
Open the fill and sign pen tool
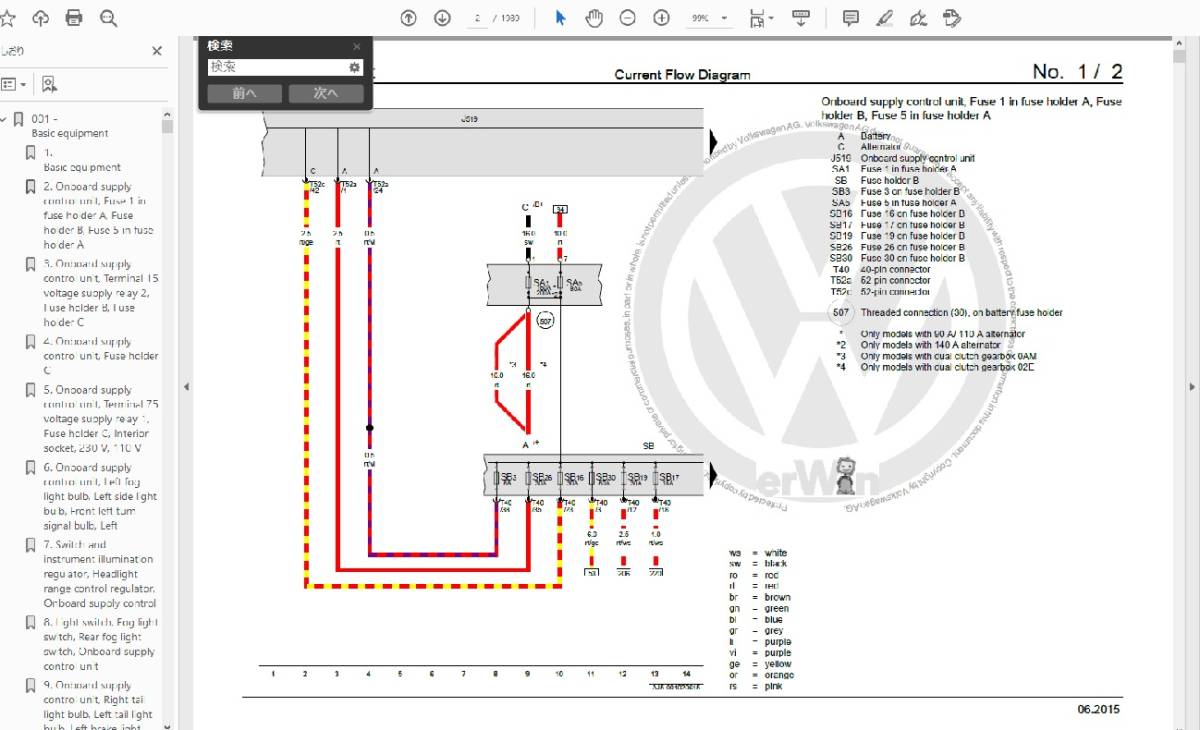coord(918,18)
